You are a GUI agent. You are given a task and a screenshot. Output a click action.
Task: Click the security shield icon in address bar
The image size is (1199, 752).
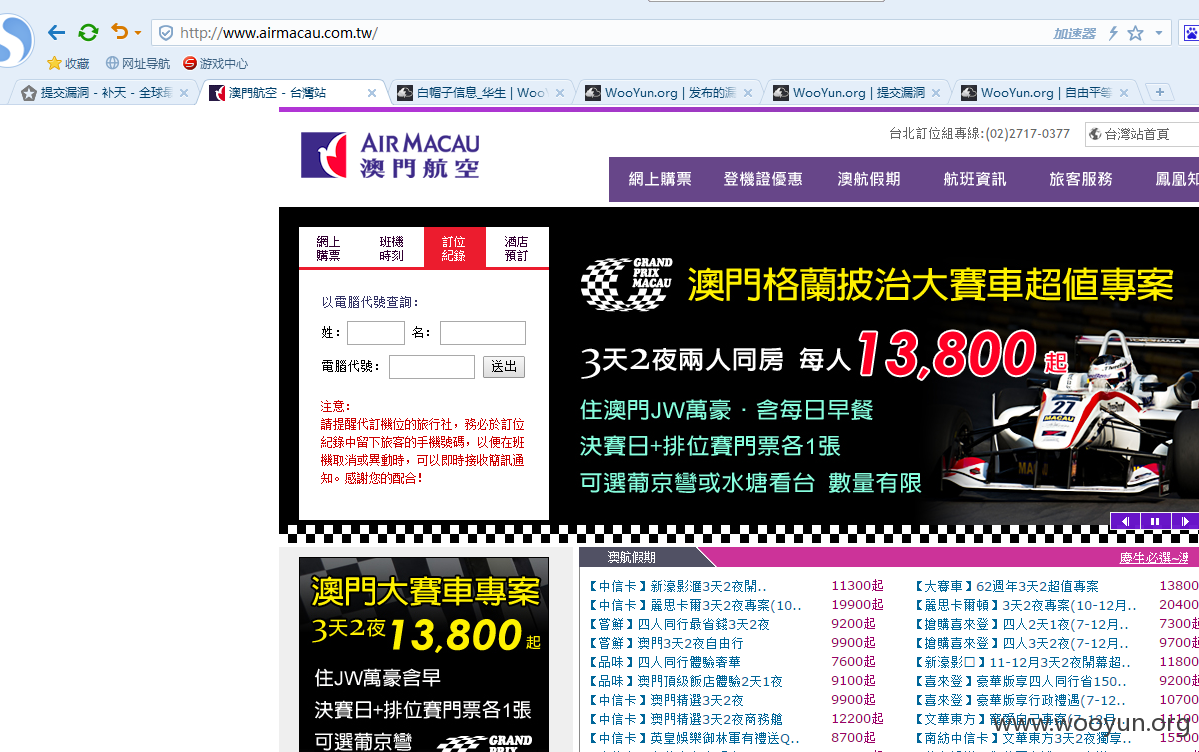click(166, 33)
